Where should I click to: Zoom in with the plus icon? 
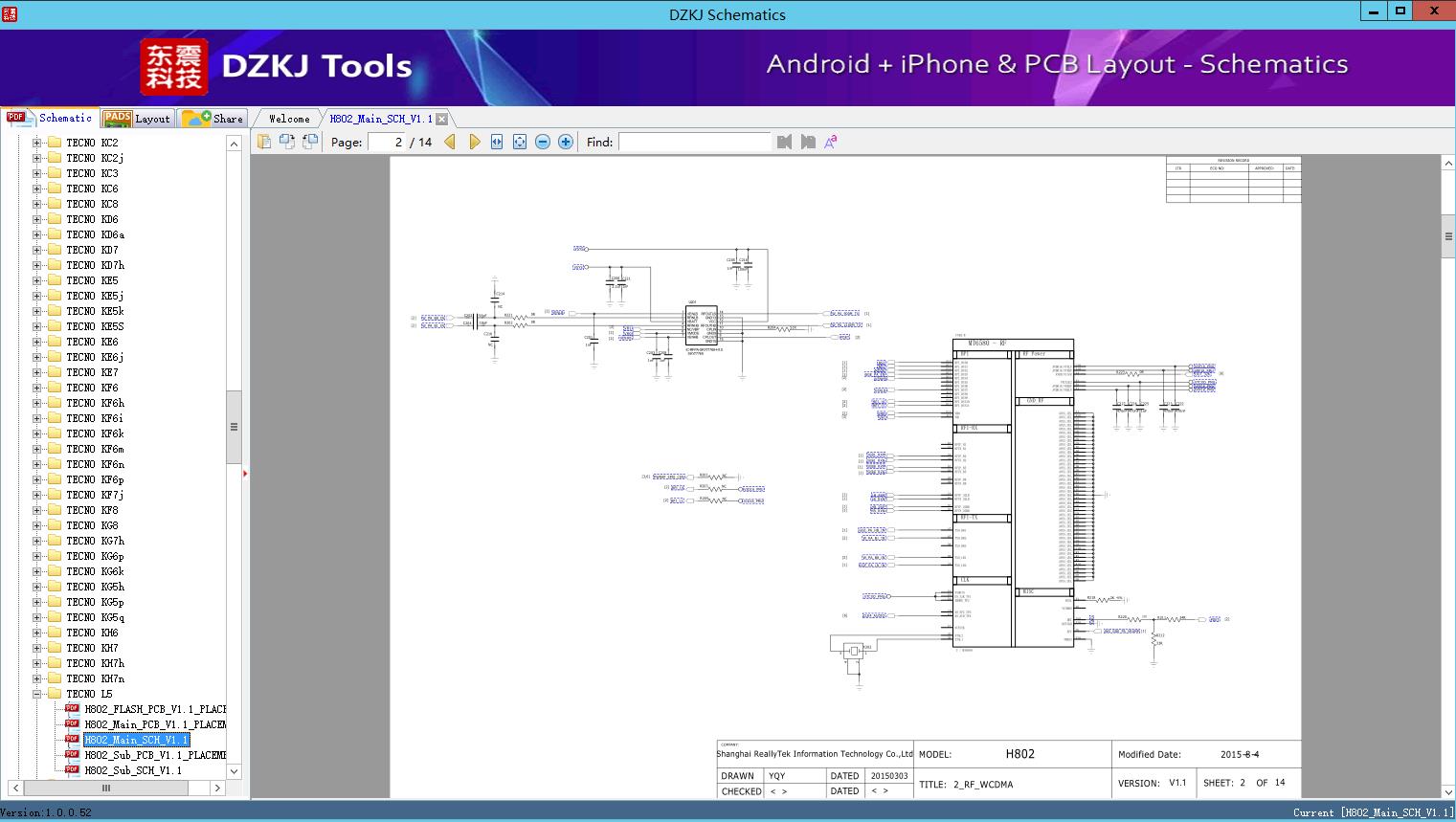tap(566, 142)
